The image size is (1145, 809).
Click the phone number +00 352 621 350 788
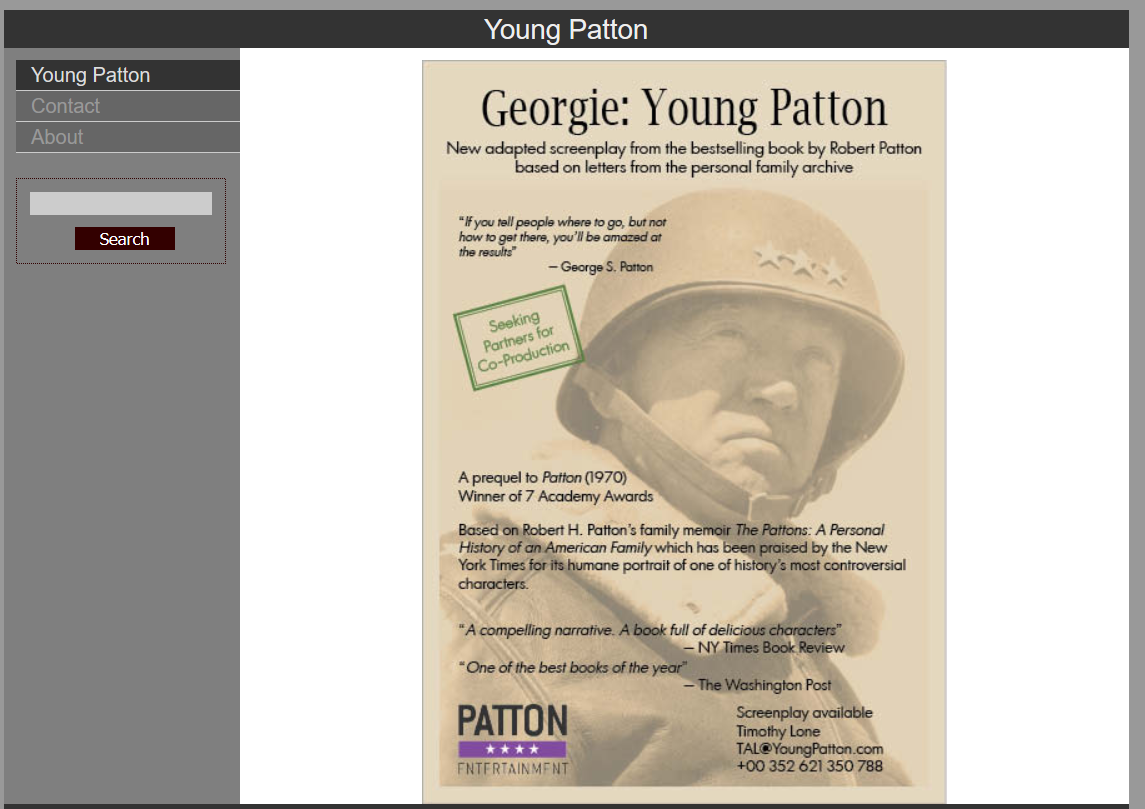[x=810, y=766]
